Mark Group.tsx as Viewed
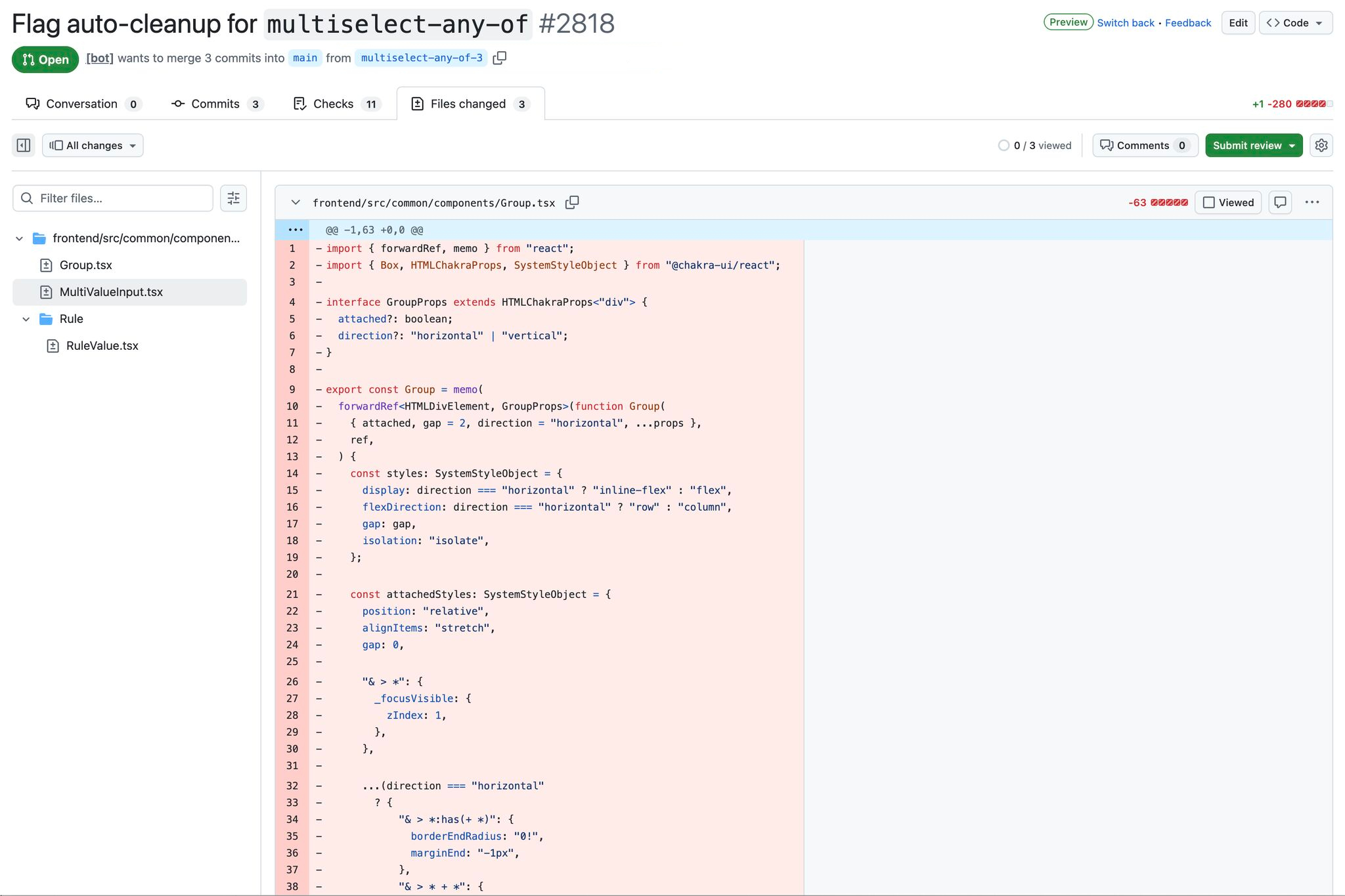This screenshot has width=1345, height=896. (1228, 202)
